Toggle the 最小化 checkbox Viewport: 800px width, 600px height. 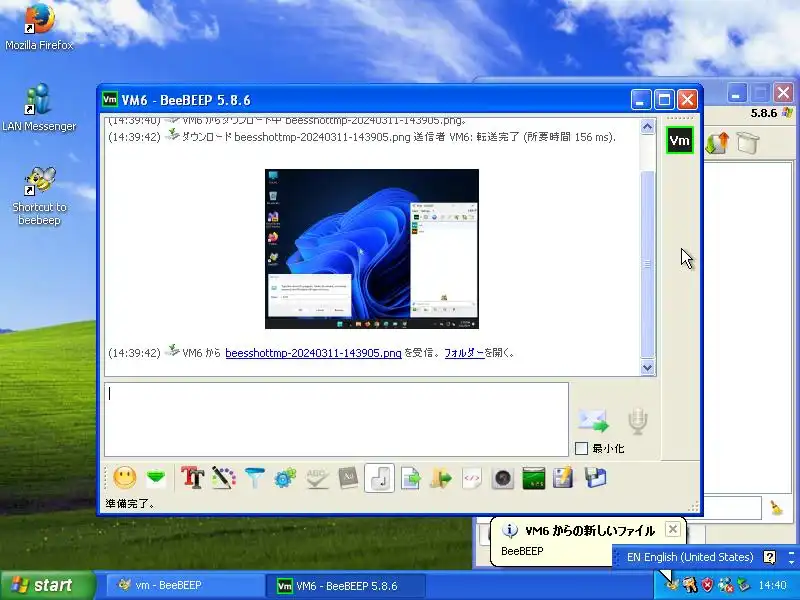(581, 448)
